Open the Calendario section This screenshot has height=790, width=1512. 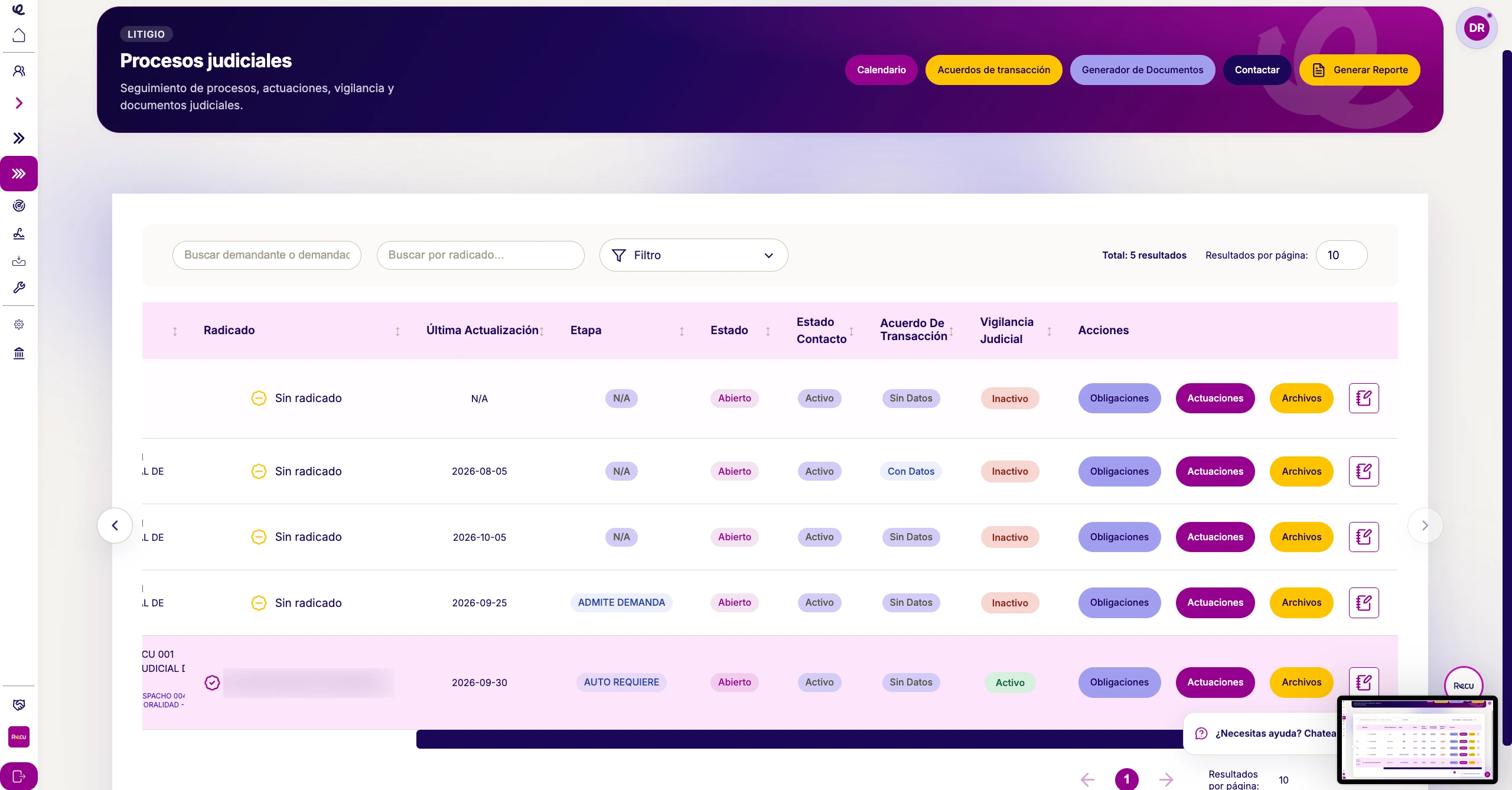point(881,70)
